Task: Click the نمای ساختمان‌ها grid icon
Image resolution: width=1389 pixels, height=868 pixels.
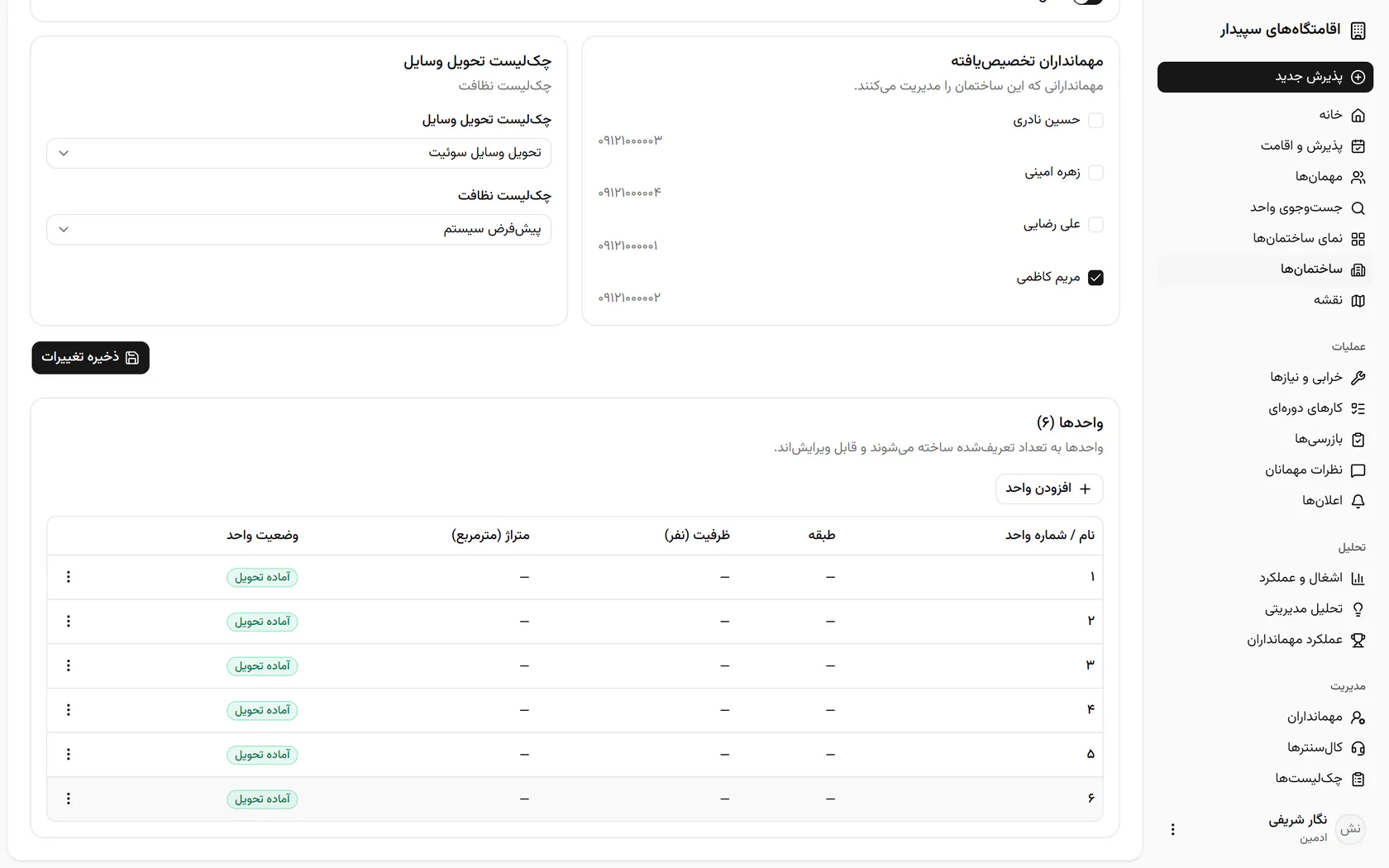Action: tap(1358, 239)
